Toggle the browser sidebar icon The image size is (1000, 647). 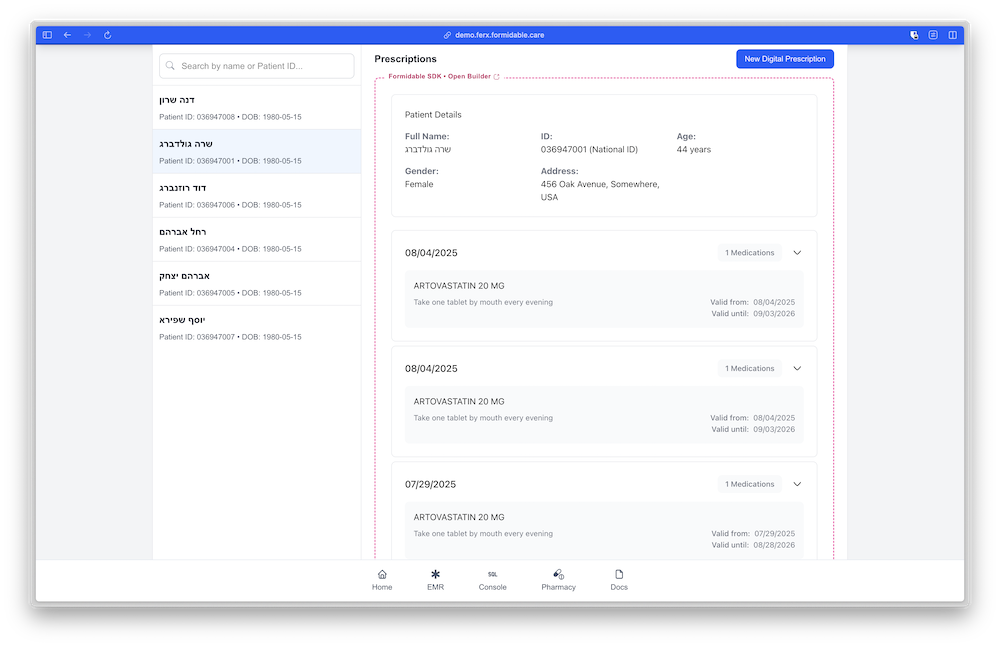pos(46,34)
